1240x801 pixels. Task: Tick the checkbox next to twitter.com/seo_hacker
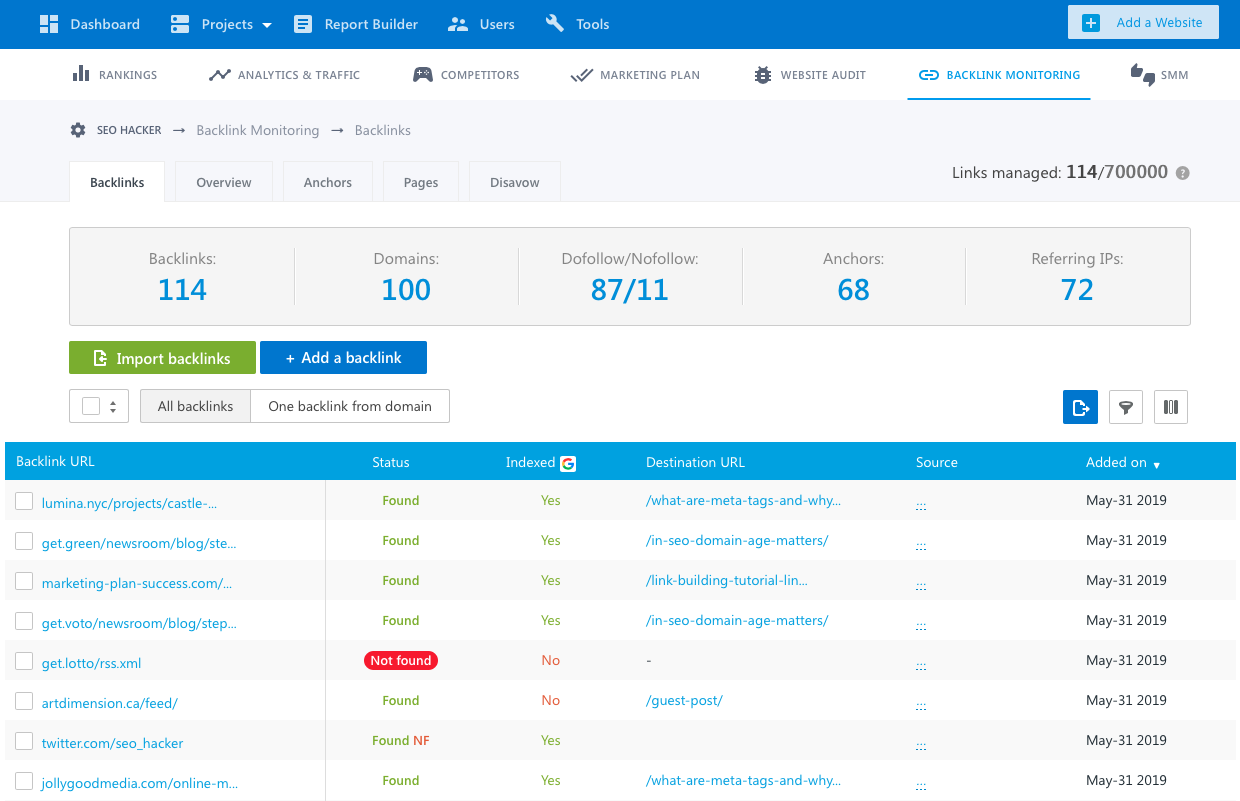pos(24,740)
